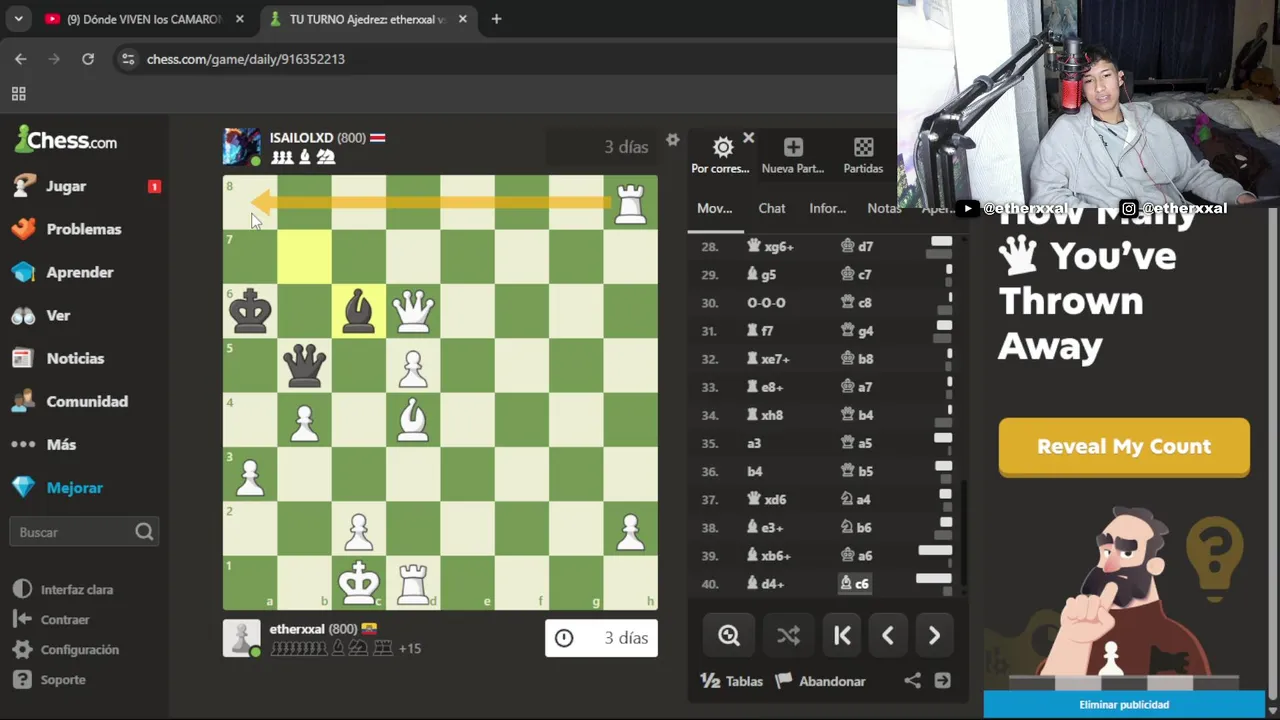The image size is (1280, 720).
Task: Jump to the first move
Action: coord(842,636)
